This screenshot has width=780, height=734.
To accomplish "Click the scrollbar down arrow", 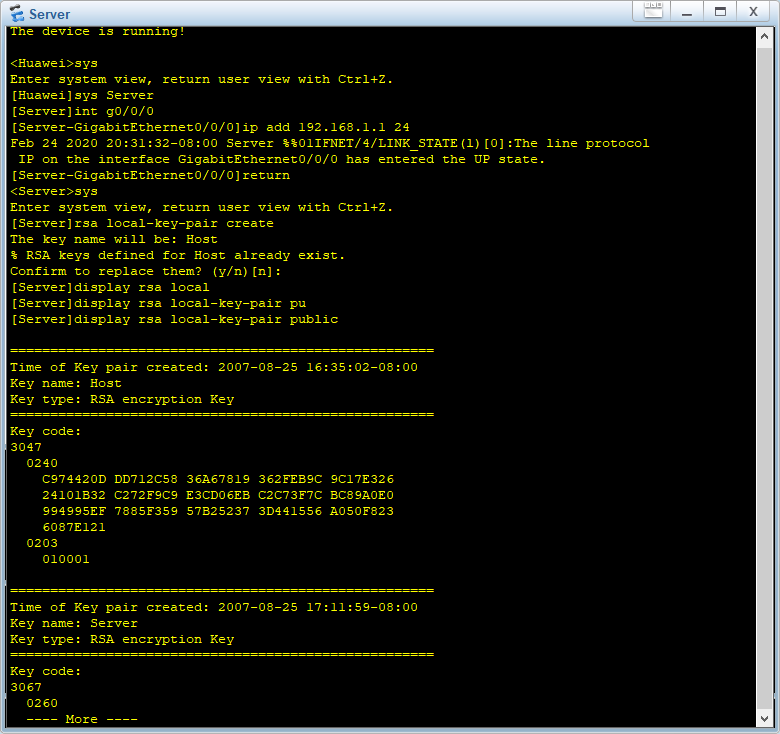I will coord(764,719).
